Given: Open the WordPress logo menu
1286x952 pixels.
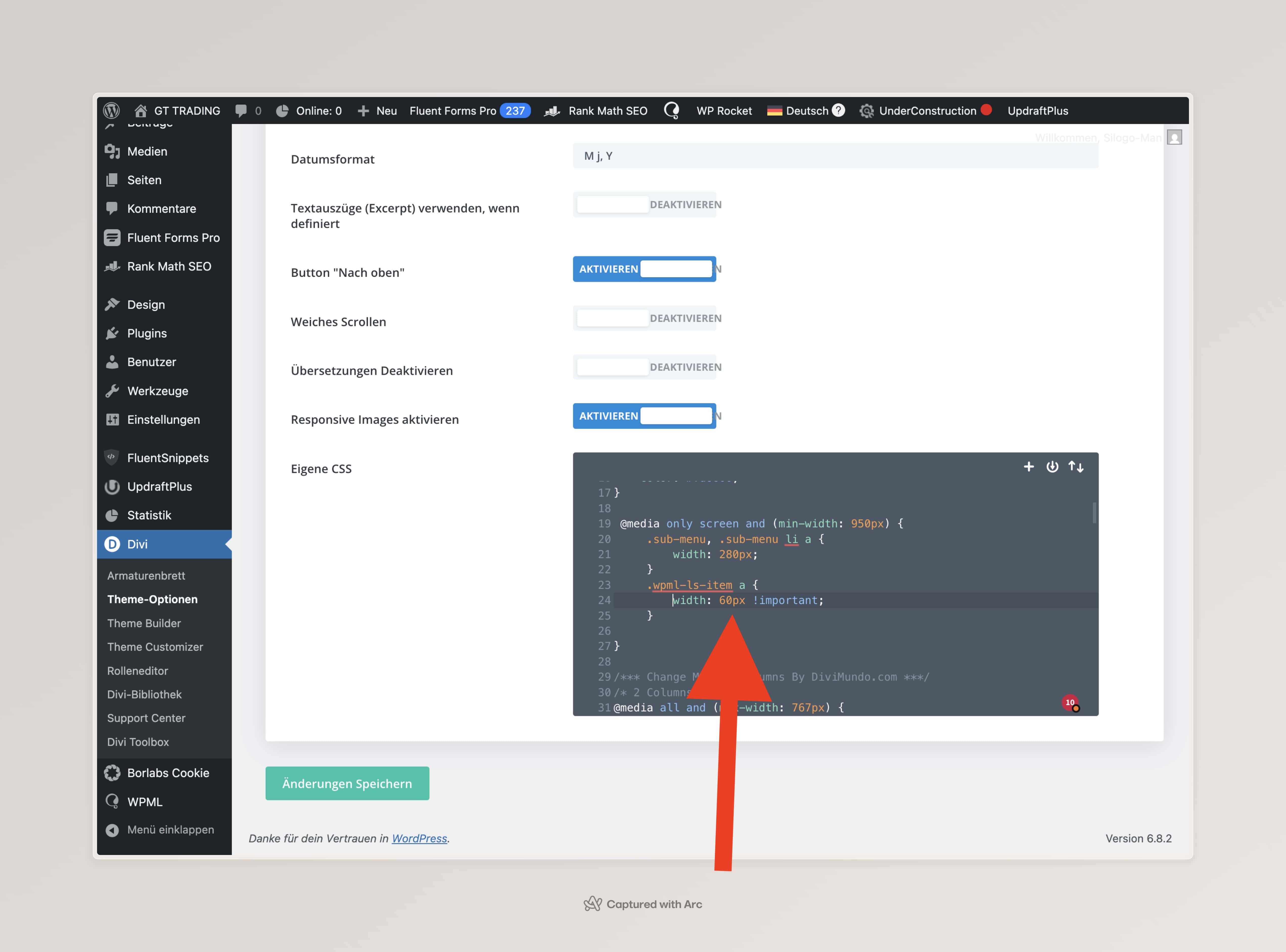Looking at the screenshot, I should click(x=111, y=110).
